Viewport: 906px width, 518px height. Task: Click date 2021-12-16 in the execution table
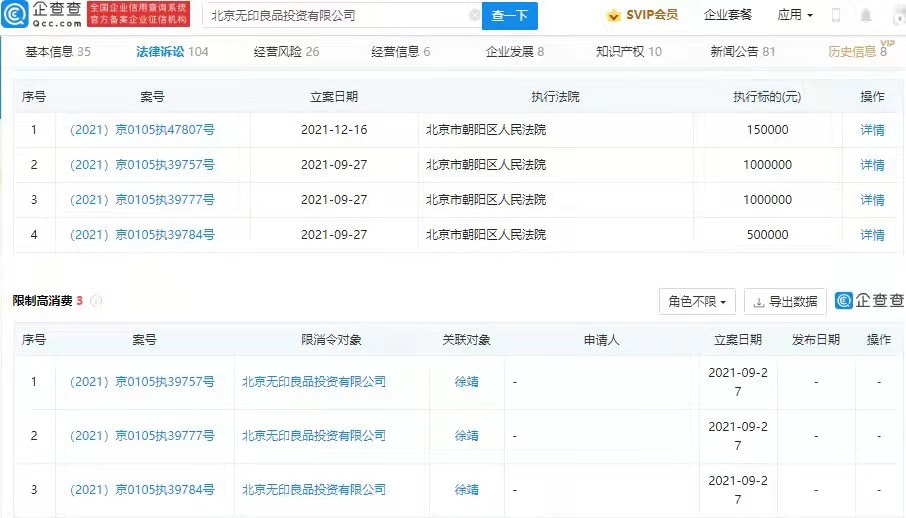point(334,130)
